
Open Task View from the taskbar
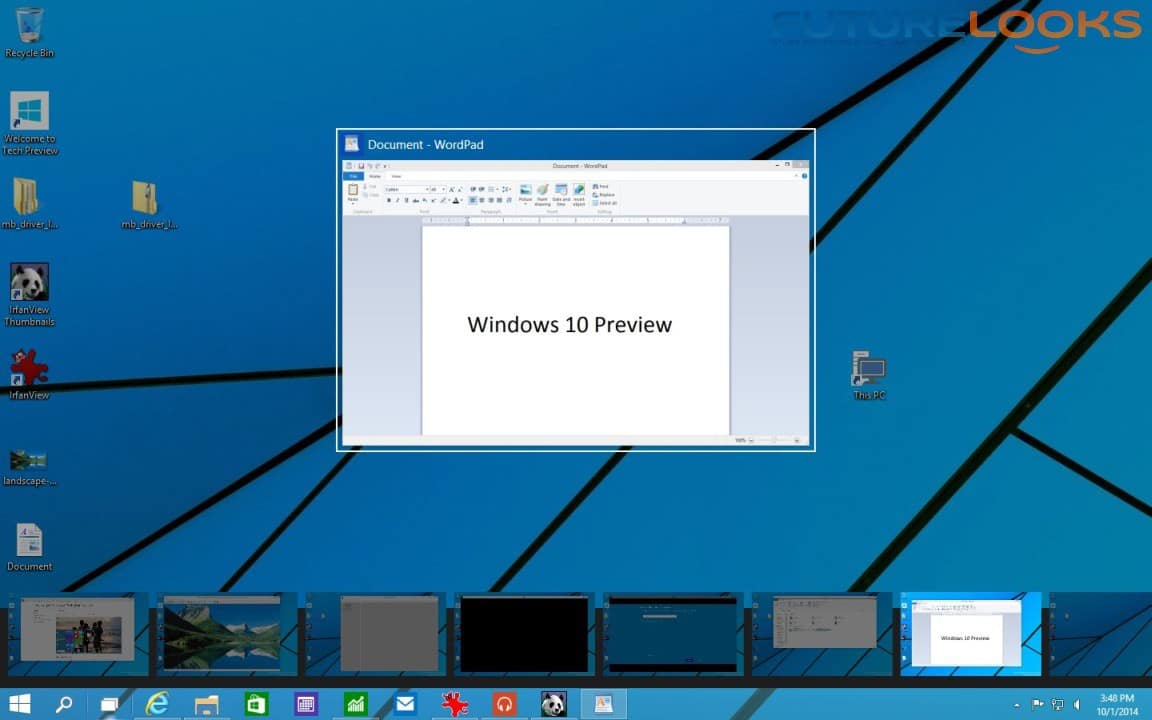[x=109, y=704]
